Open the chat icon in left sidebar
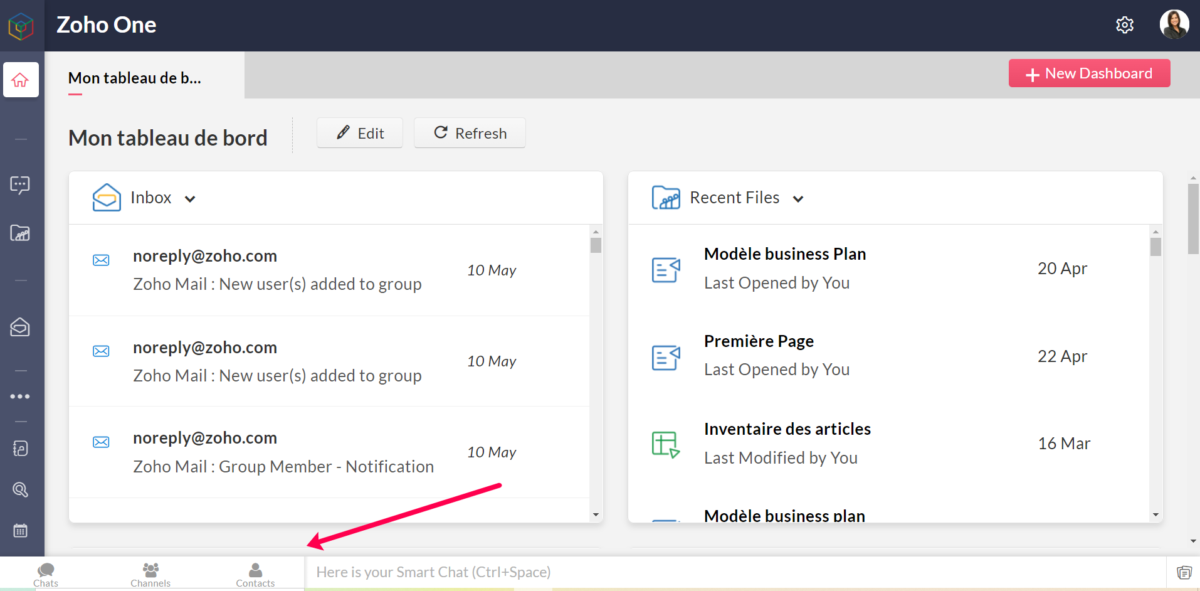 pos(20,184)
